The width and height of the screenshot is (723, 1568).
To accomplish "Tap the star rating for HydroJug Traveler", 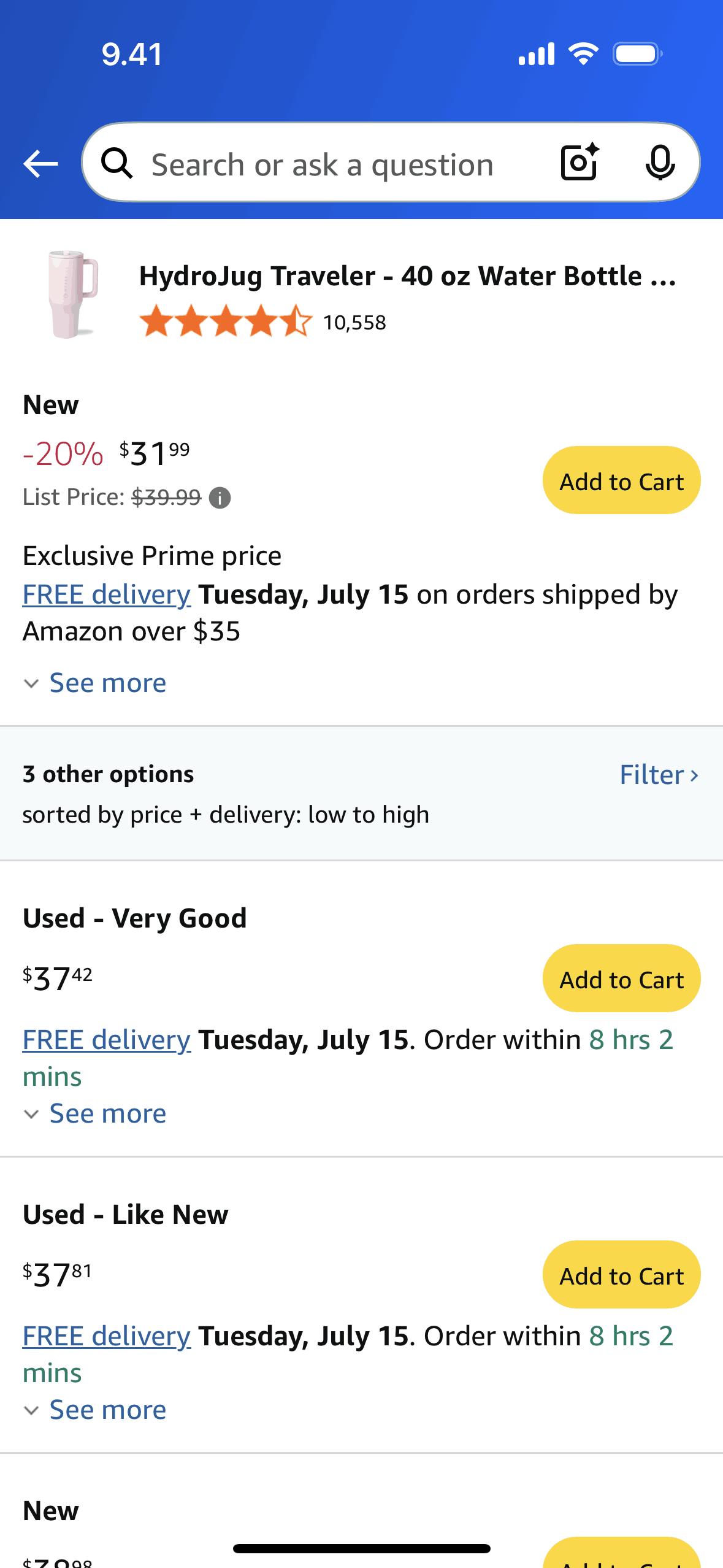I will pos(226,321).
